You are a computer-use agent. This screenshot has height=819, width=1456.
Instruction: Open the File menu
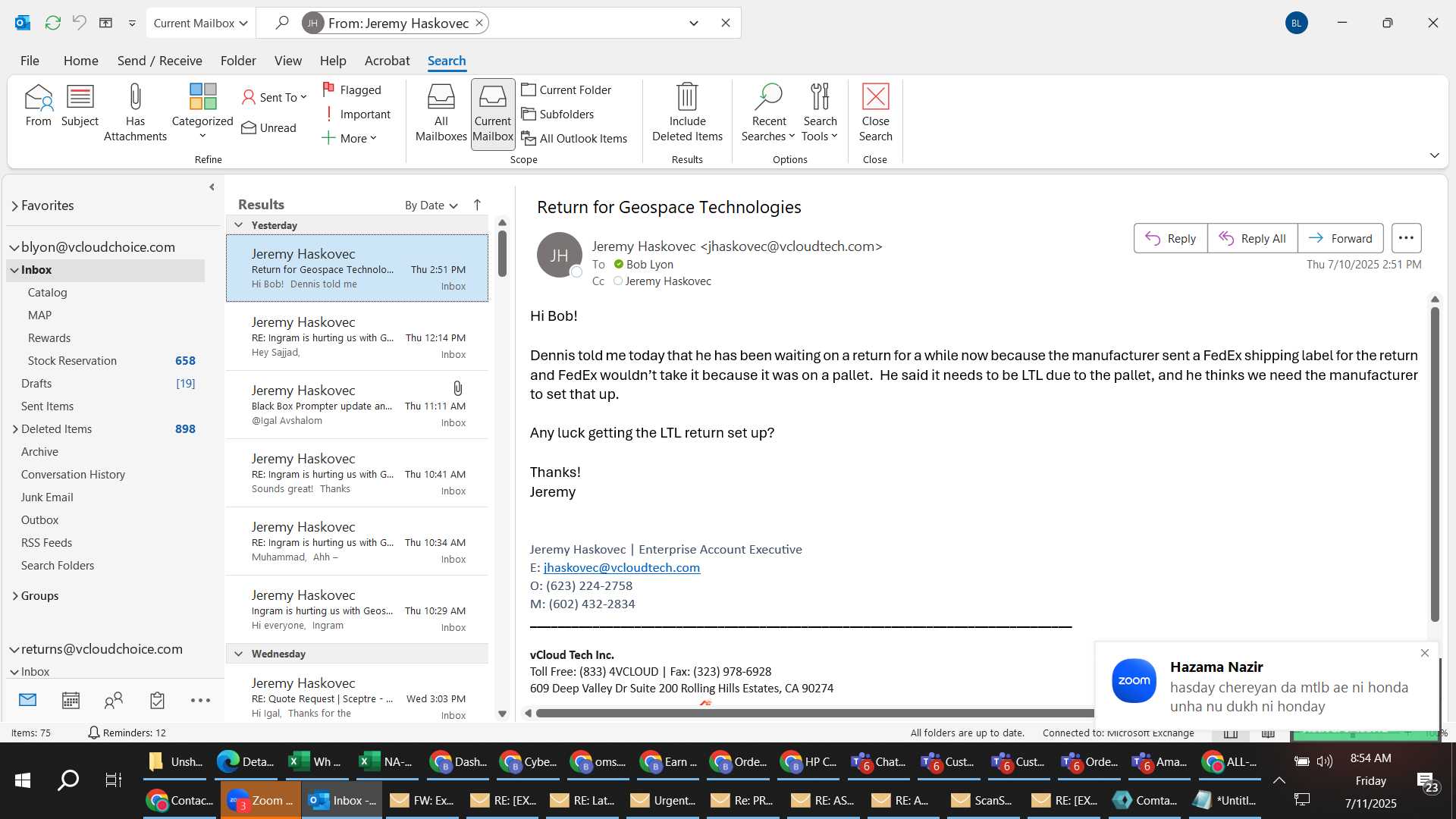[30, 61]
